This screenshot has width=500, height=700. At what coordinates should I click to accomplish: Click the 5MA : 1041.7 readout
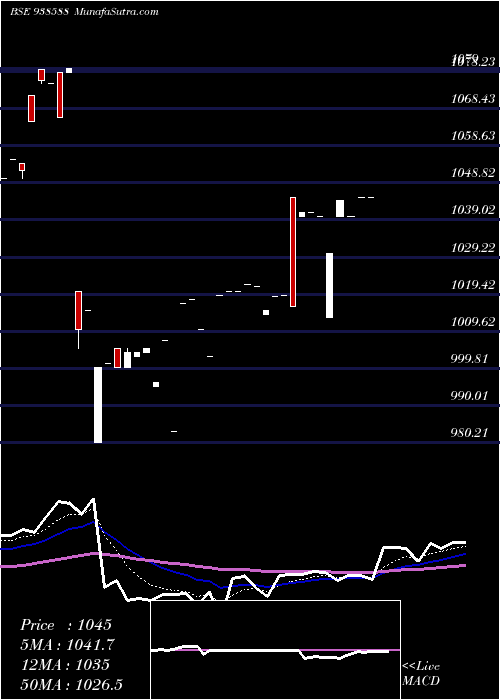click(67, 645)
